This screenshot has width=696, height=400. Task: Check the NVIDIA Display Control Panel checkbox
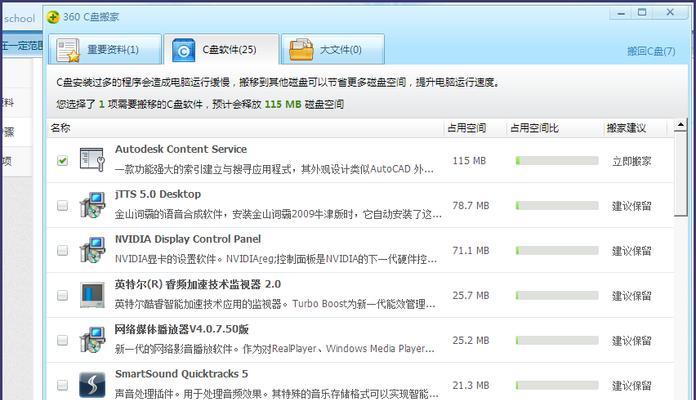pyautogui.click(x=63, y=250)
